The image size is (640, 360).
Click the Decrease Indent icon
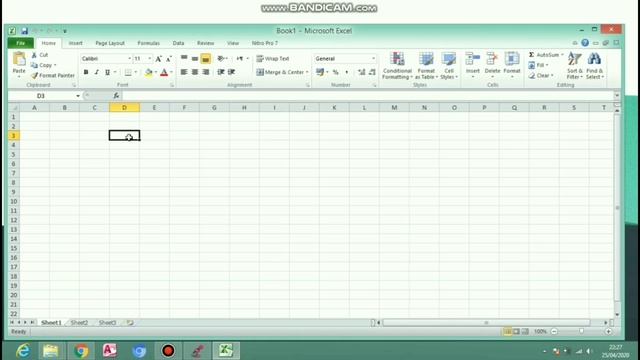point(221,72)
